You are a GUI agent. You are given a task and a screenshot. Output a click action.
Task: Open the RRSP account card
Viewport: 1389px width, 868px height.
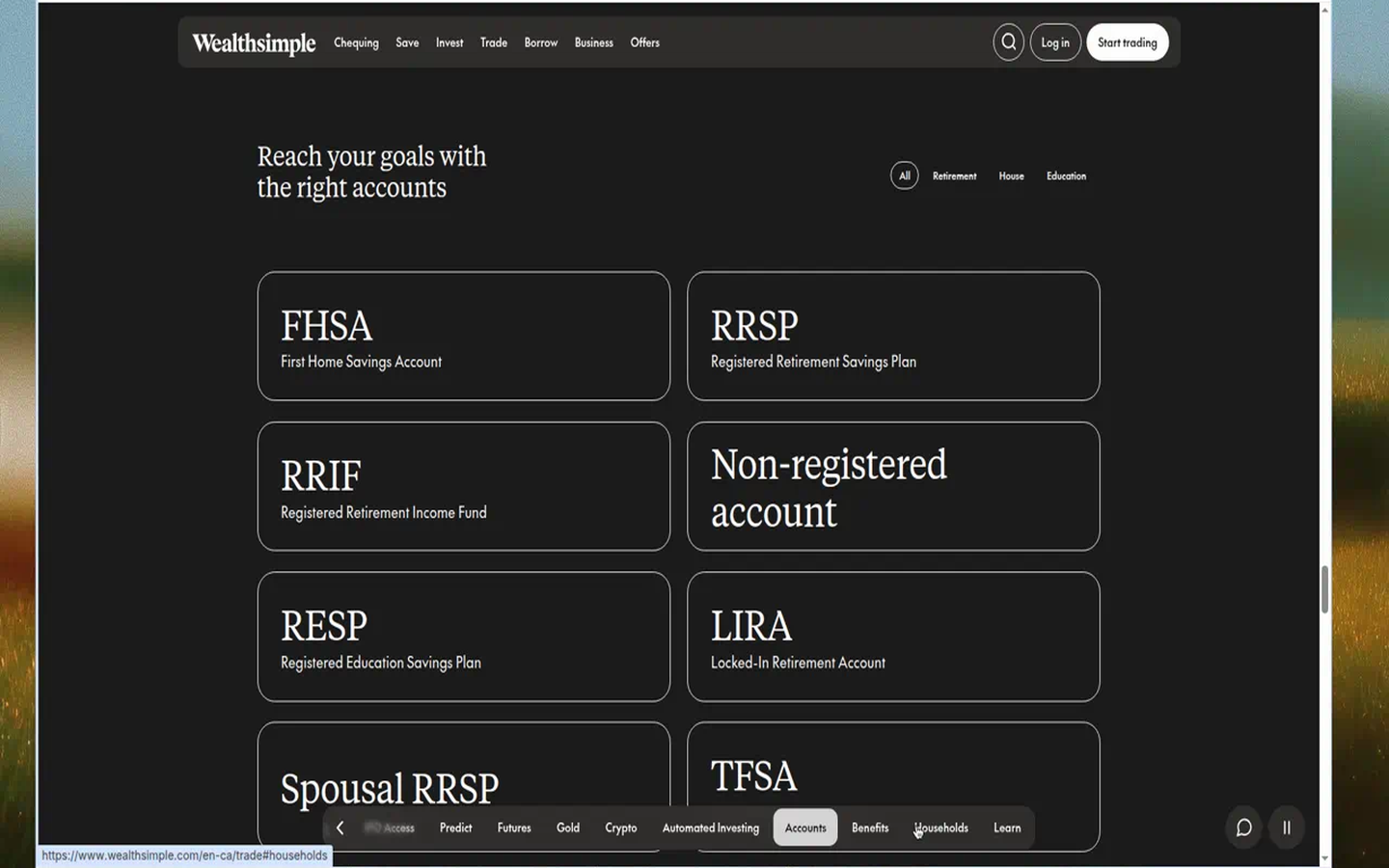(x=893, y=336)
